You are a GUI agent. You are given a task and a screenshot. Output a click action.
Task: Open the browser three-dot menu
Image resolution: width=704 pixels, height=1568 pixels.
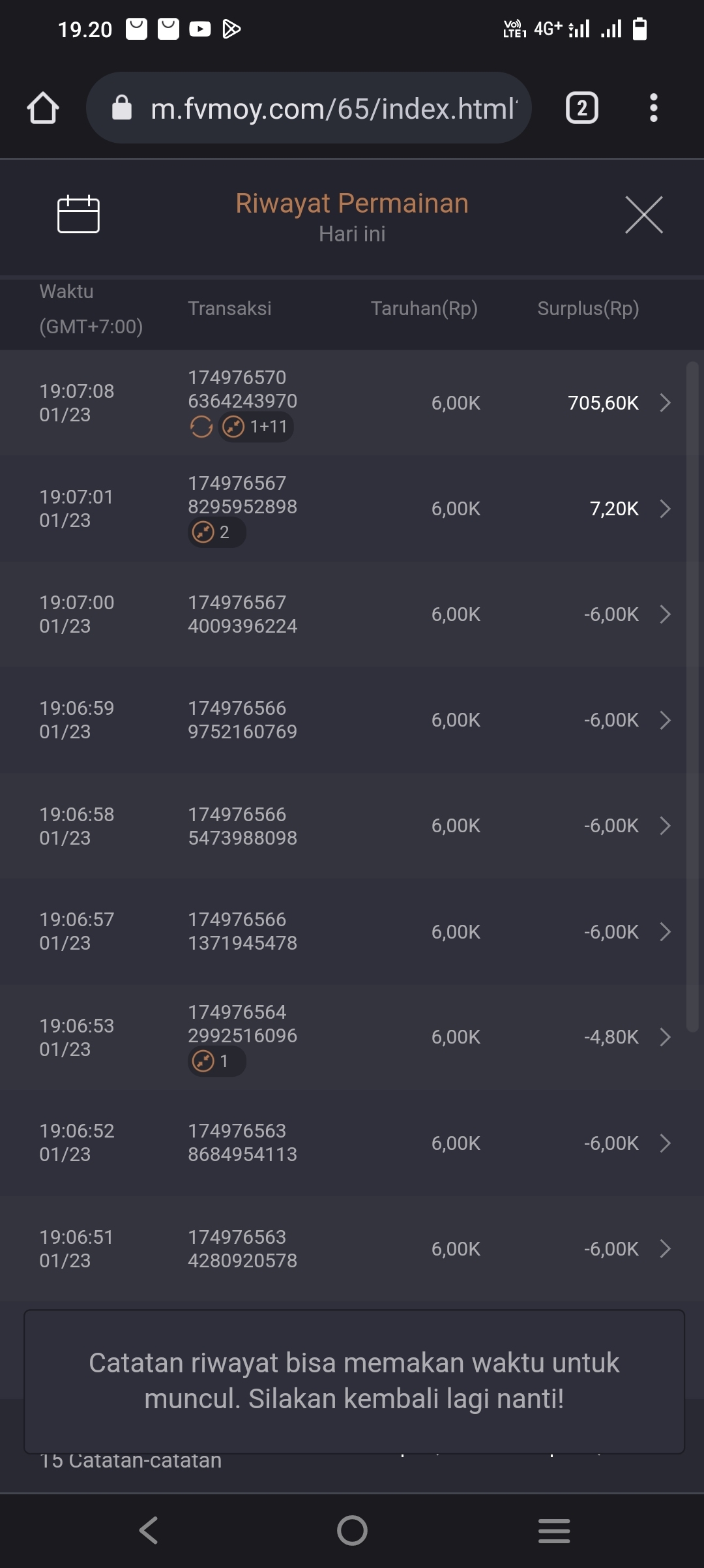tap(653, 108)
